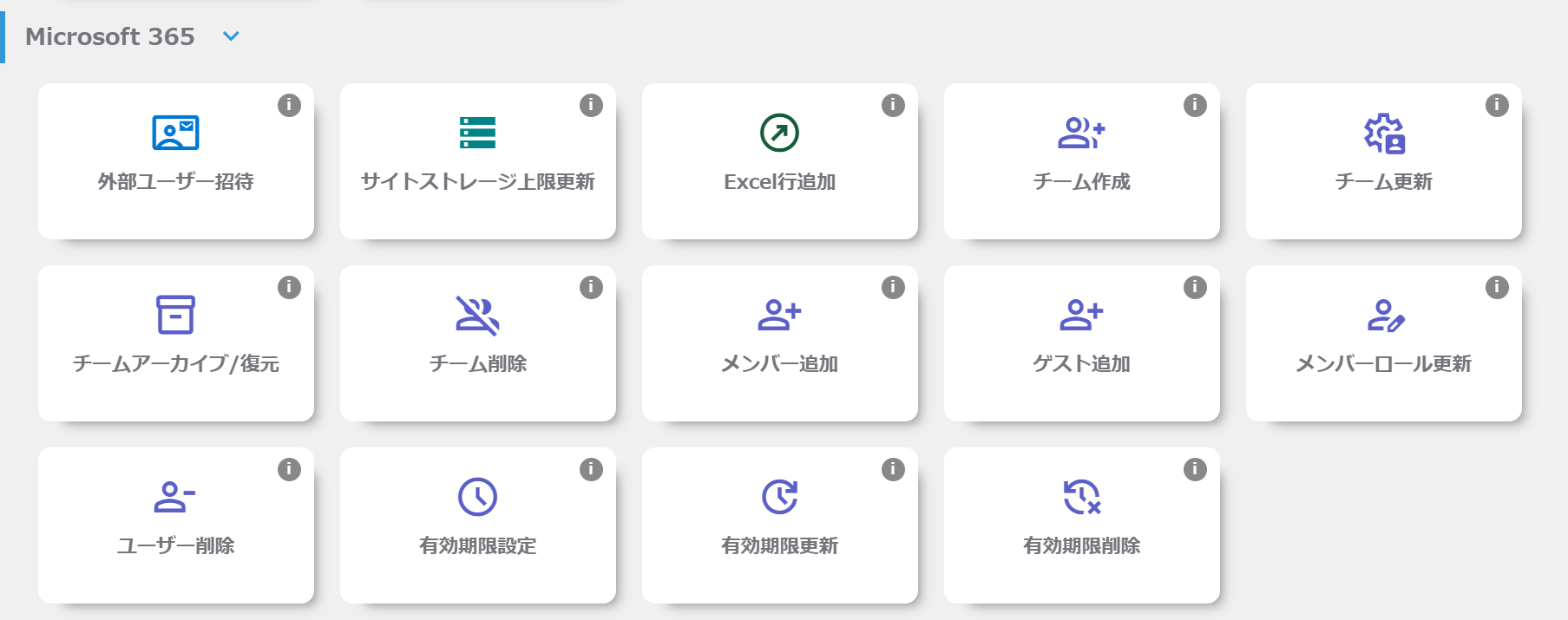
Task: Click the メンバーロール更新 person edit icon
Action: 1386,316
